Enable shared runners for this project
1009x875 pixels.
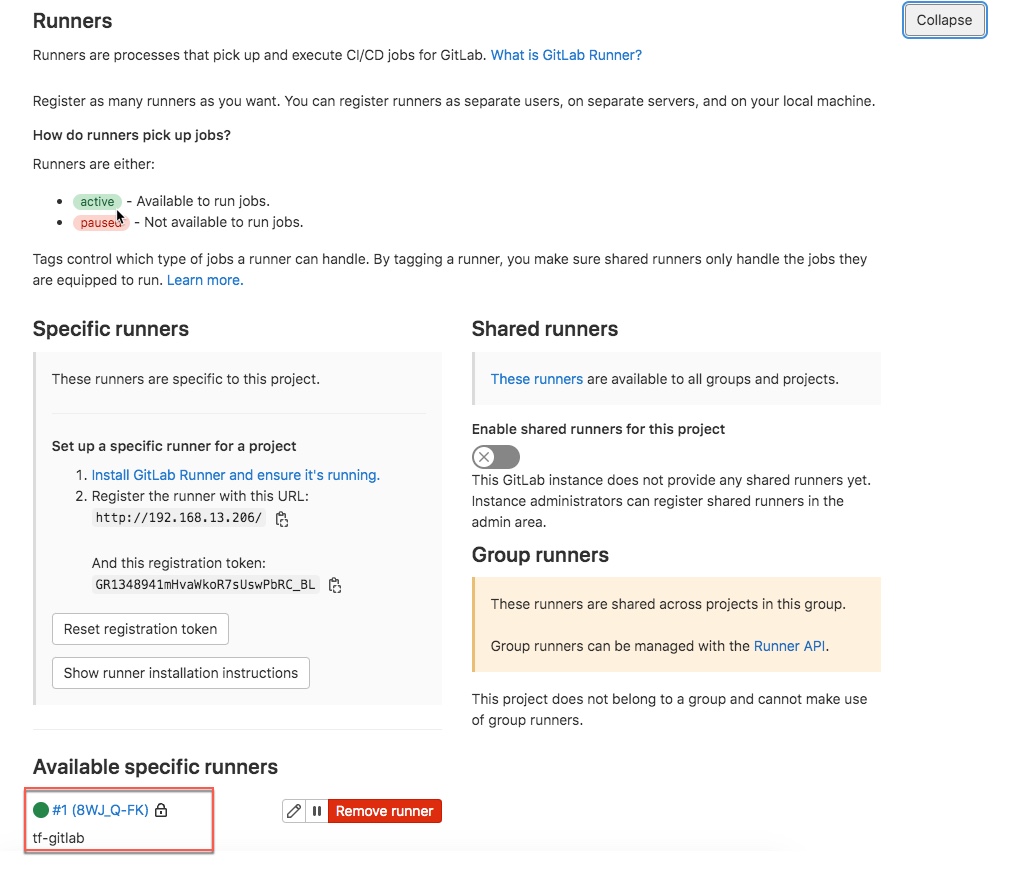pyautogui.click(x=495, y=457)
